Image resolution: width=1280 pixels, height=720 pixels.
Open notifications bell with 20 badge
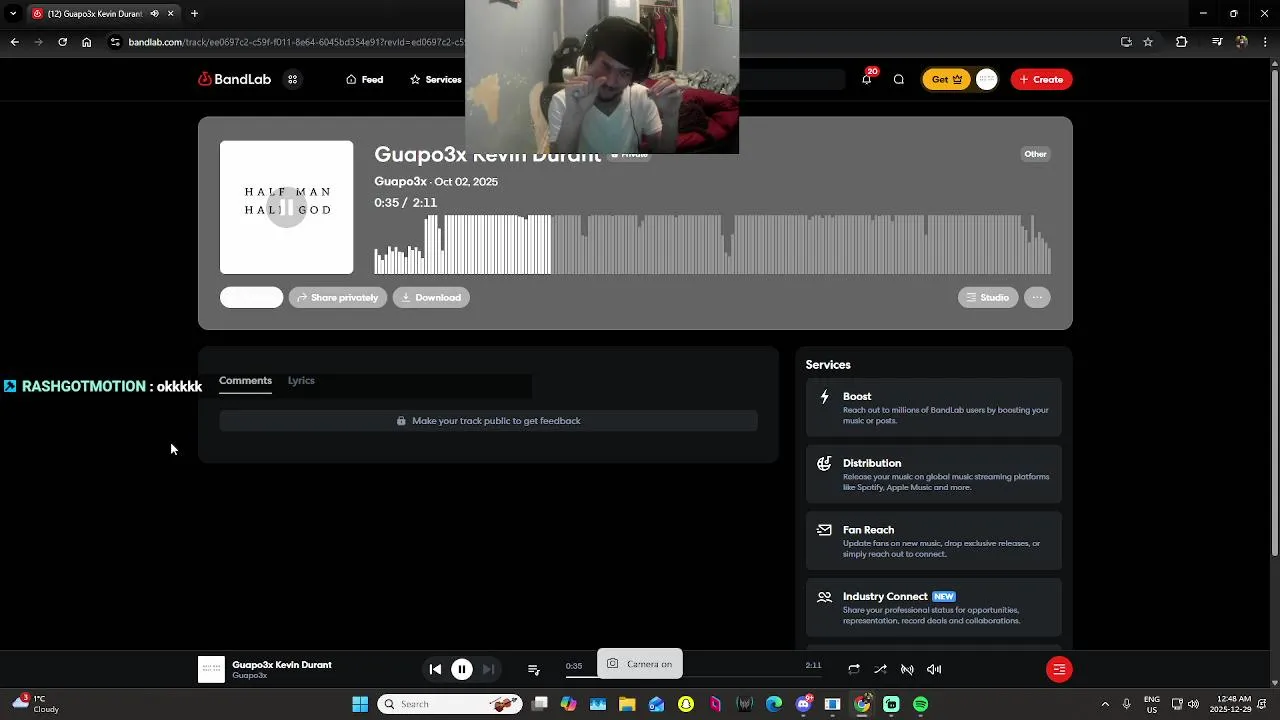tap(867, 79)
